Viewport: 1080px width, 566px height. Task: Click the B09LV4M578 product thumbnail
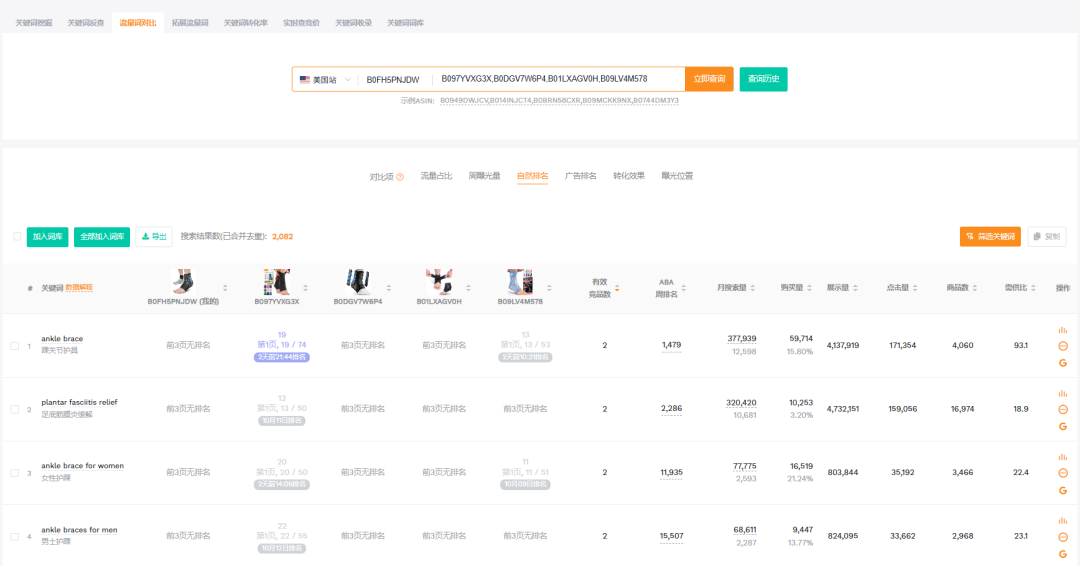coord(520,282)
